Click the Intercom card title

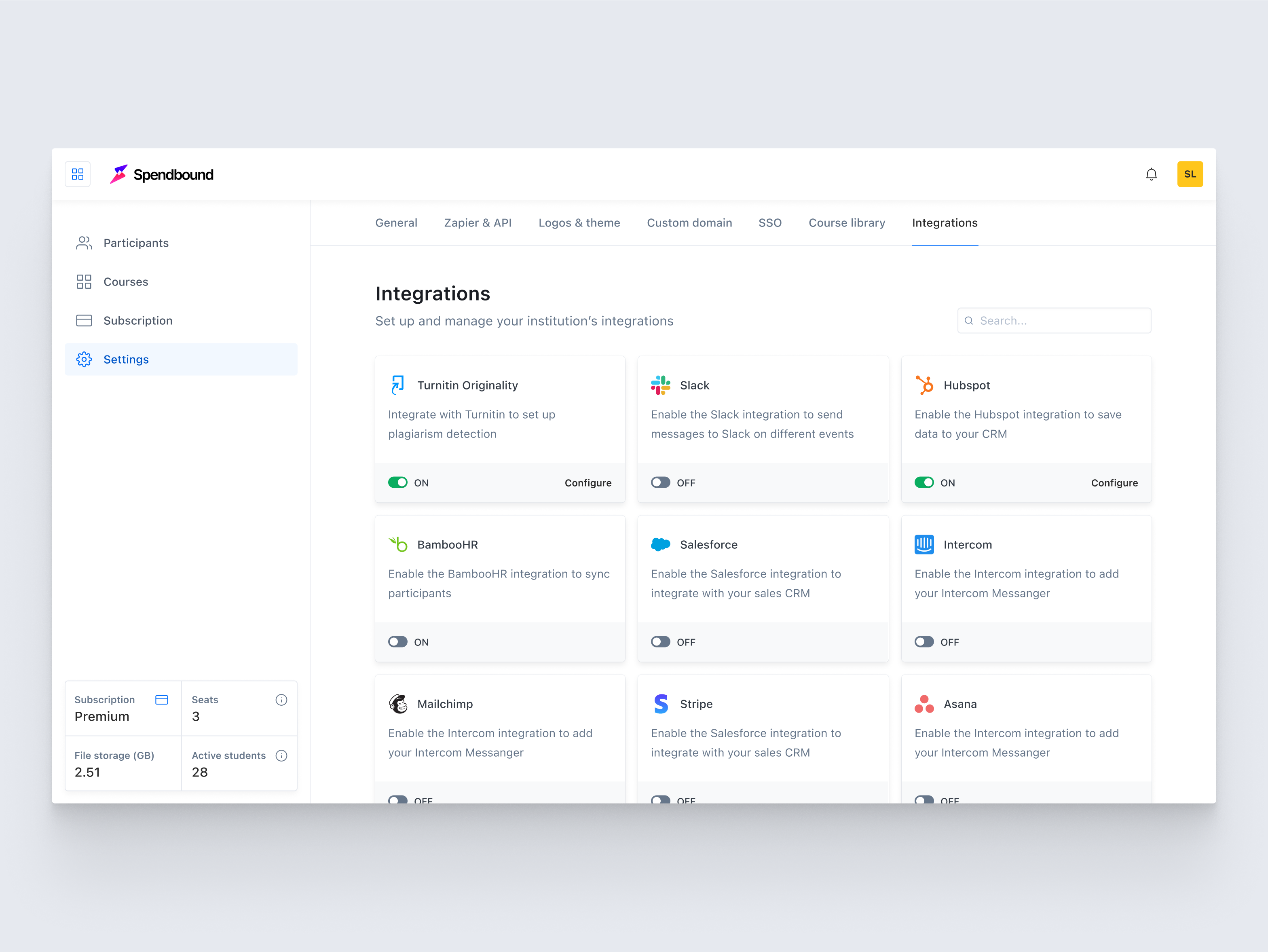(x=967, y=545)
